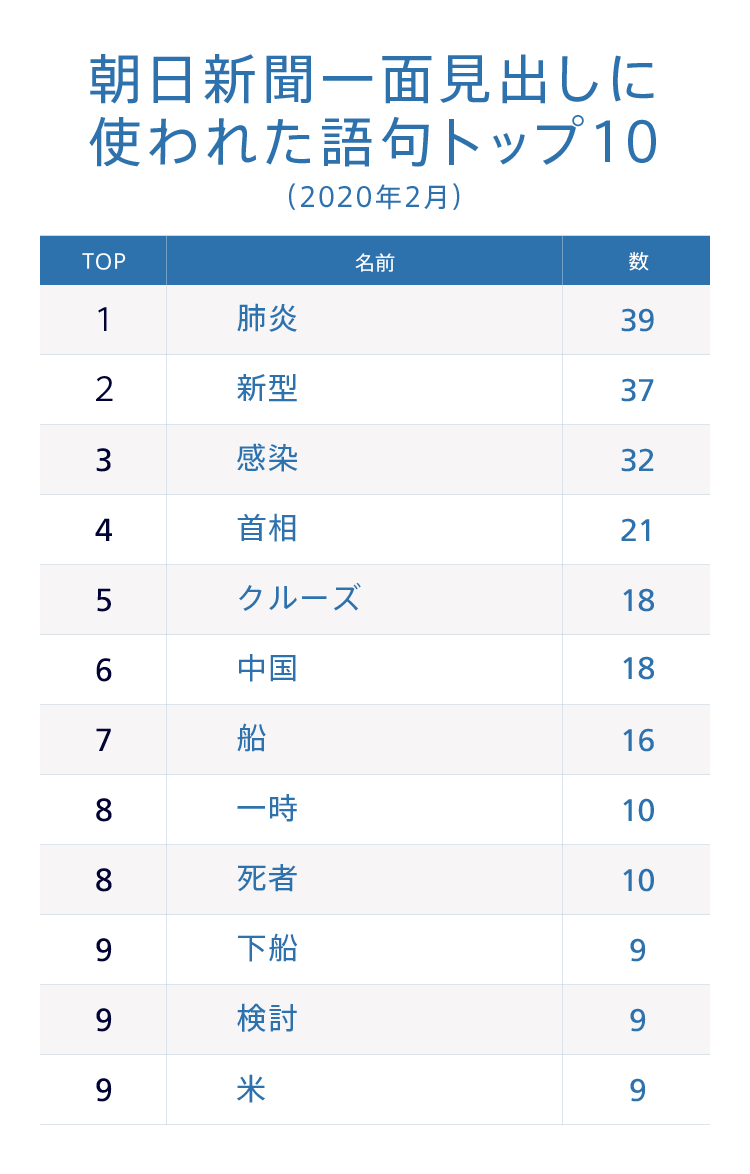Click the 検討 entry
Image resolution: width=750 pixels, height=1174 pixels.
(267, 1019)
